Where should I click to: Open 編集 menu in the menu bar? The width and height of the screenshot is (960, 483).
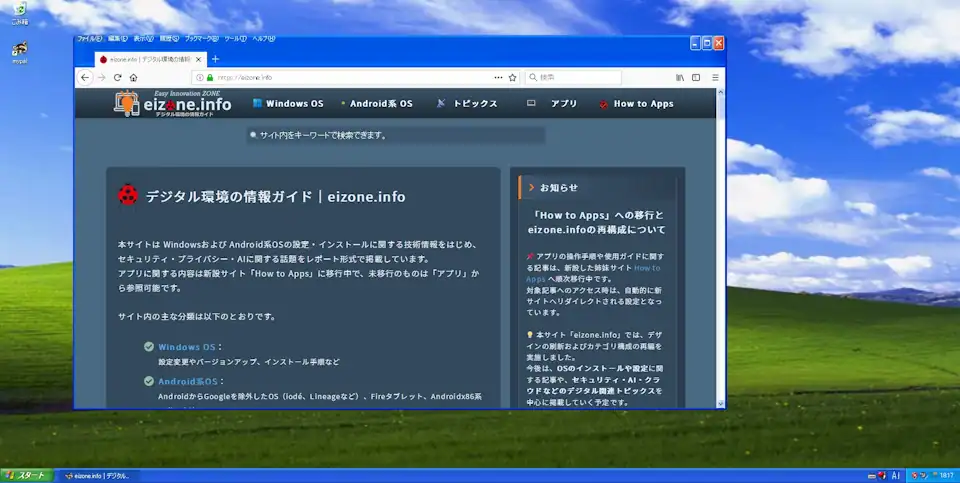tap(118, 39)
